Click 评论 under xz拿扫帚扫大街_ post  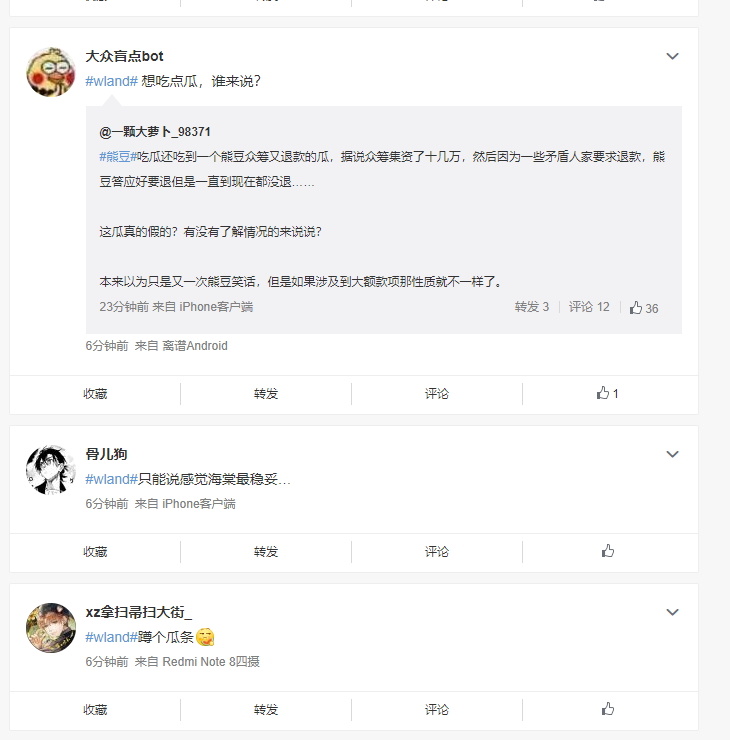[436, 709]
